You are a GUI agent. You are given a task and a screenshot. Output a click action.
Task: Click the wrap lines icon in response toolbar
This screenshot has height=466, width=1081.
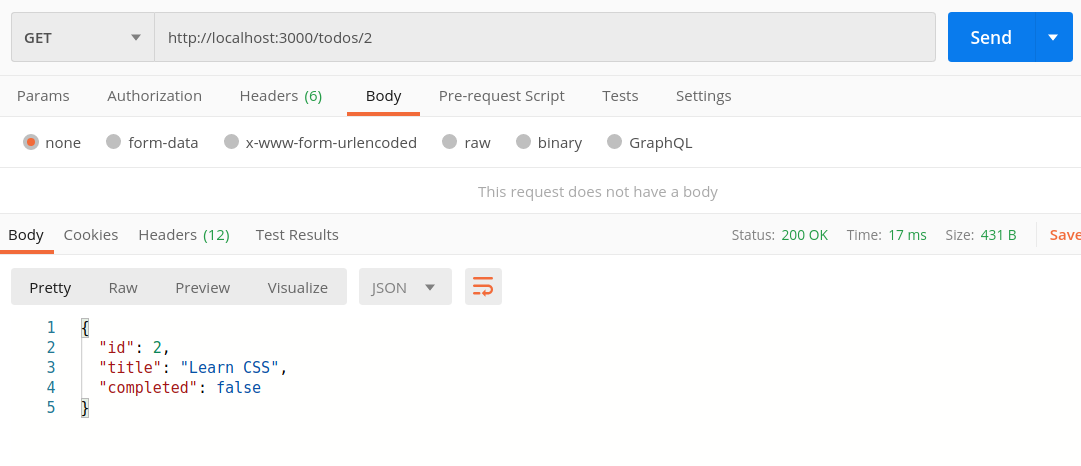click(483, 287)
